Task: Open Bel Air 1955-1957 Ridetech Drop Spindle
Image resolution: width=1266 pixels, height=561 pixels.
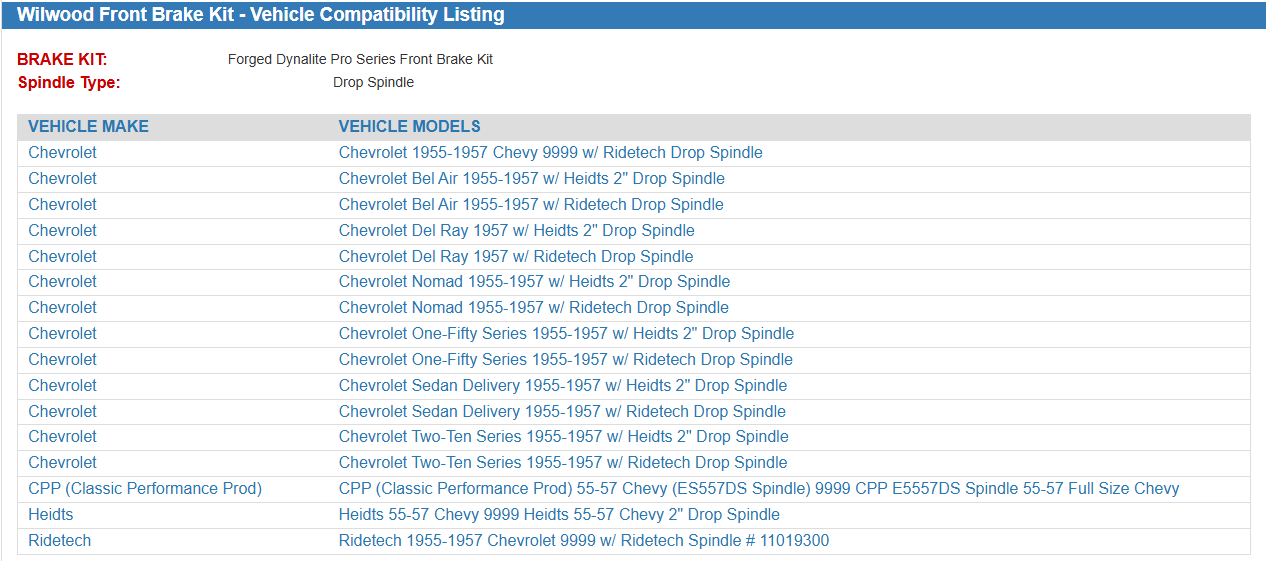Action: [x=531, y=205]
